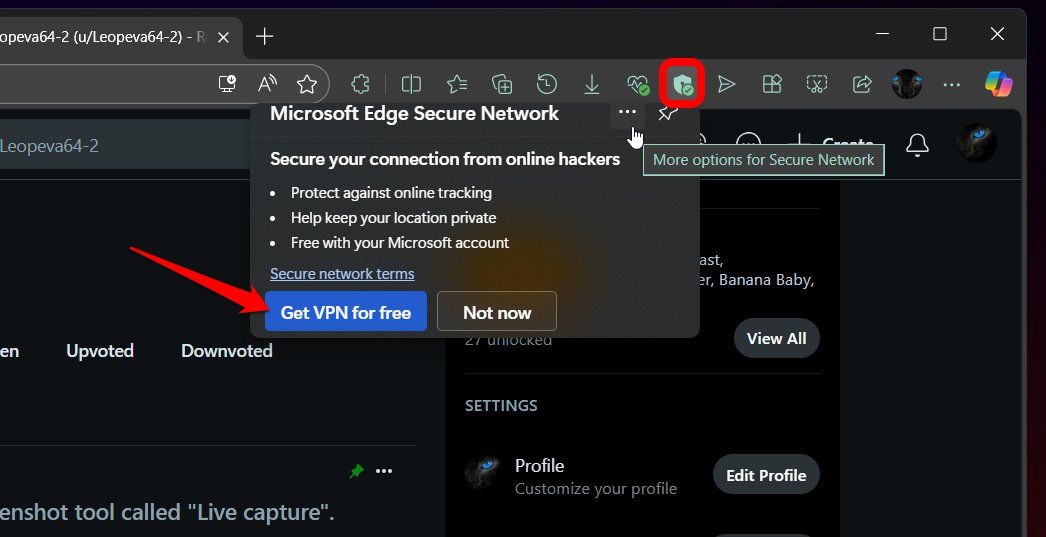This screenshot has height=537, width=1046.
Task: Star this page as a favorite
Action: (x=307, y=84)
